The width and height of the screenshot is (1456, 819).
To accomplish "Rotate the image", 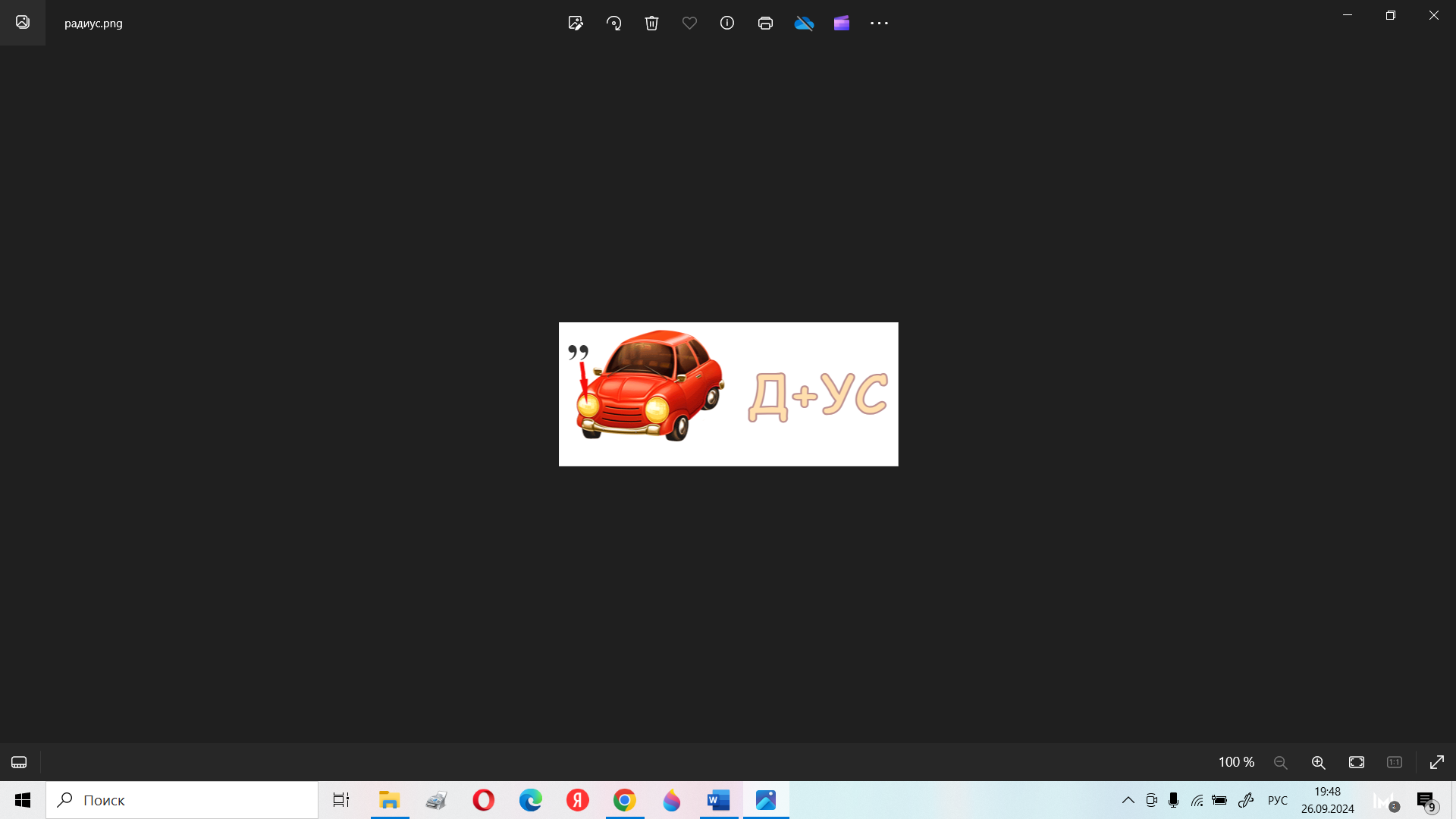I will (613, 23).
